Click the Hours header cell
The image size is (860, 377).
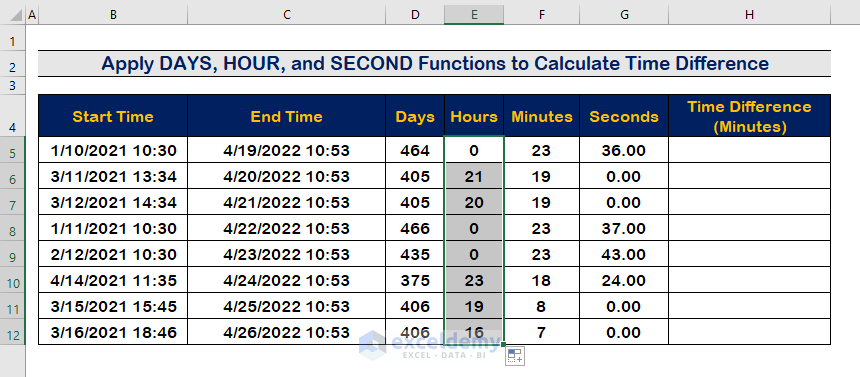pyautogui.click(x=474, y=116)
